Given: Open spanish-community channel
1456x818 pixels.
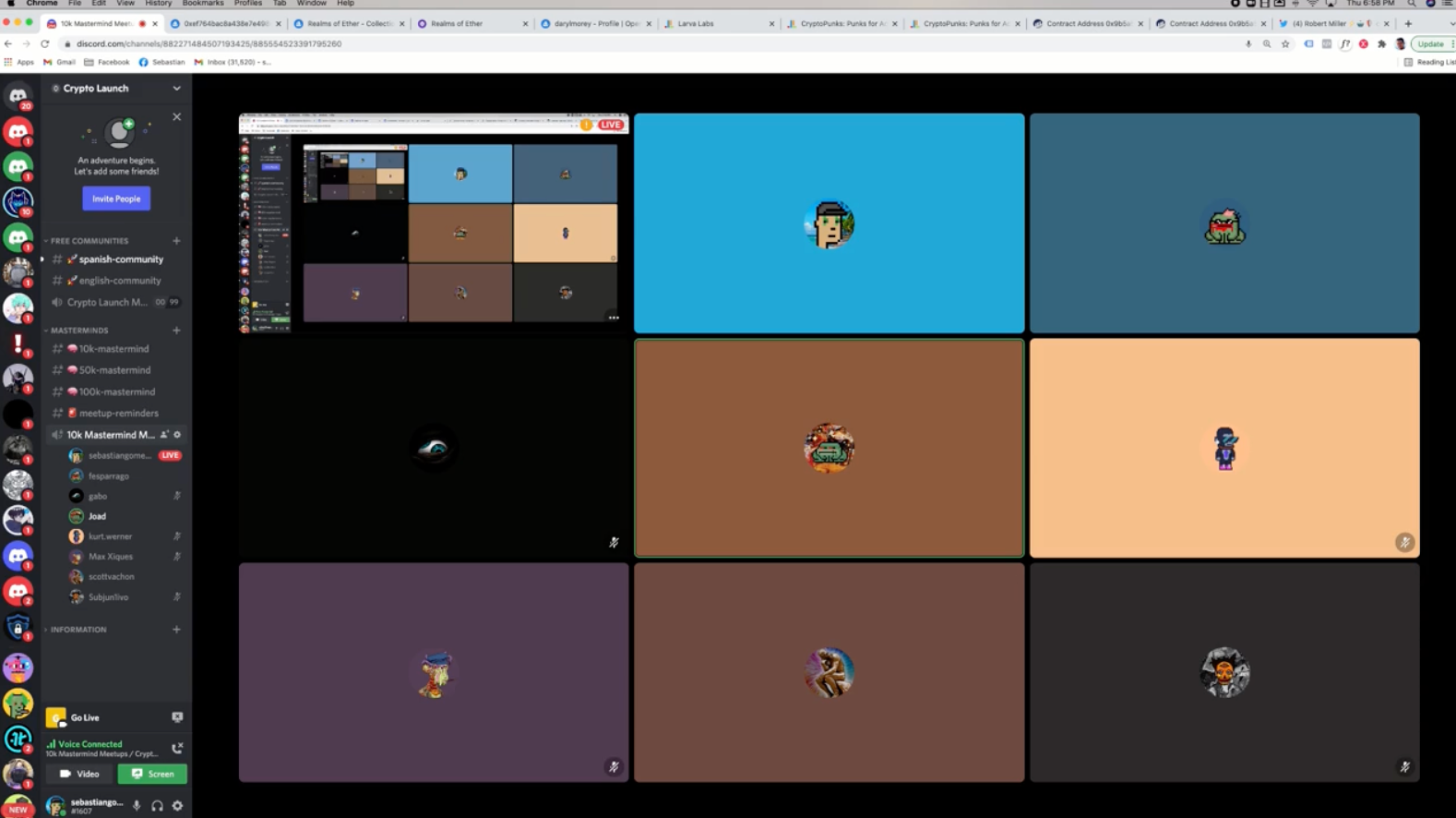Looking at the screenshot, I should point(115,259).
